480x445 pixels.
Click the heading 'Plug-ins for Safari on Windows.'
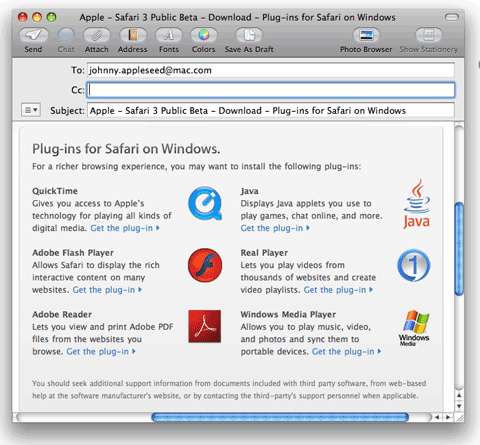coord(126,149)
